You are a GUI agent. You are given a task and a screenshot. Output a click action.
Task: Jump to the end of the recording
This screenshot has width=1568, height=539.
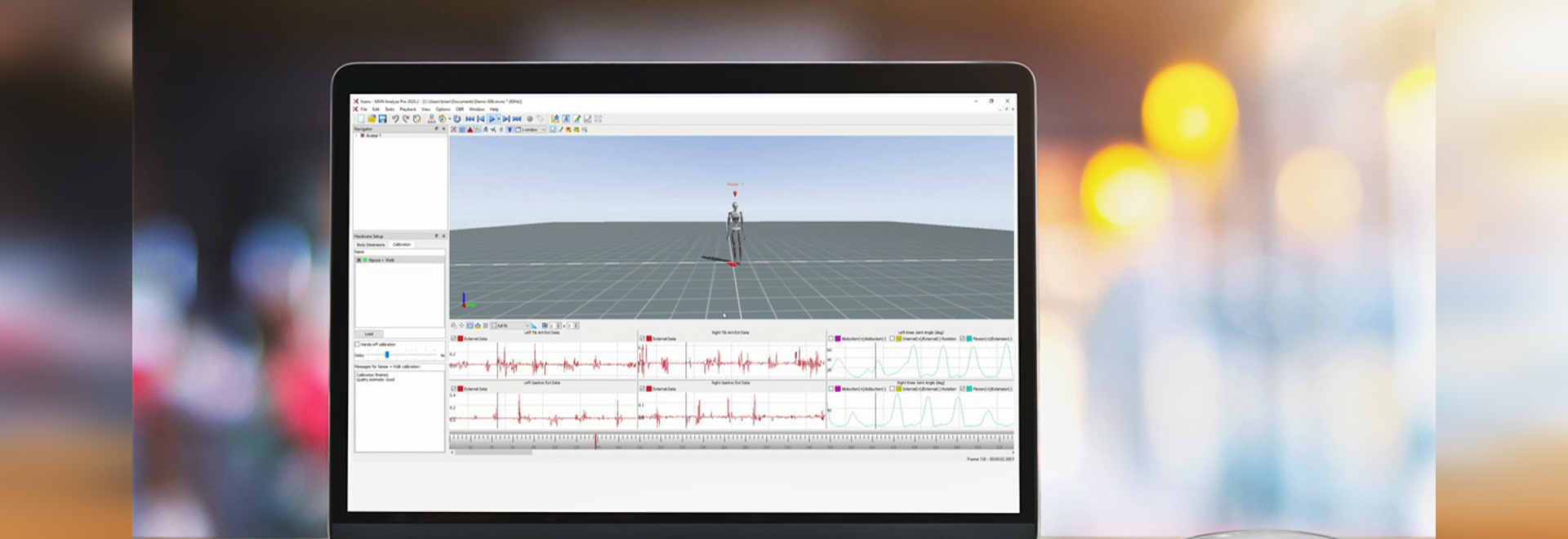(x=517, y=119)
